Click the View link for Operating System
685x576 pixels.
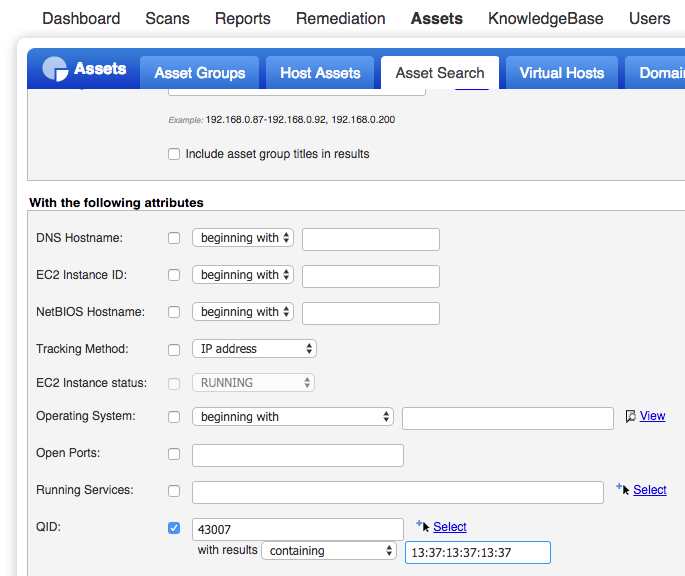coord(652,416)
